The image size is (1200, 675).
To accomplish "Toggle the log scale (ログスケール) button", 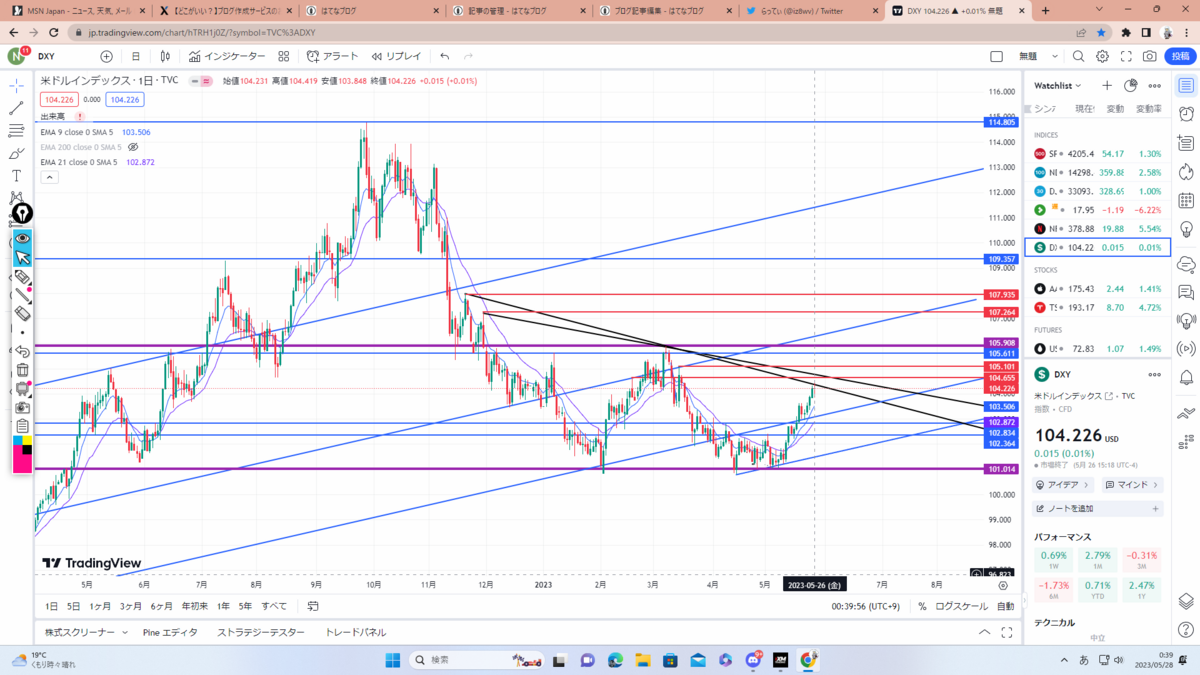I will [961, 606].
